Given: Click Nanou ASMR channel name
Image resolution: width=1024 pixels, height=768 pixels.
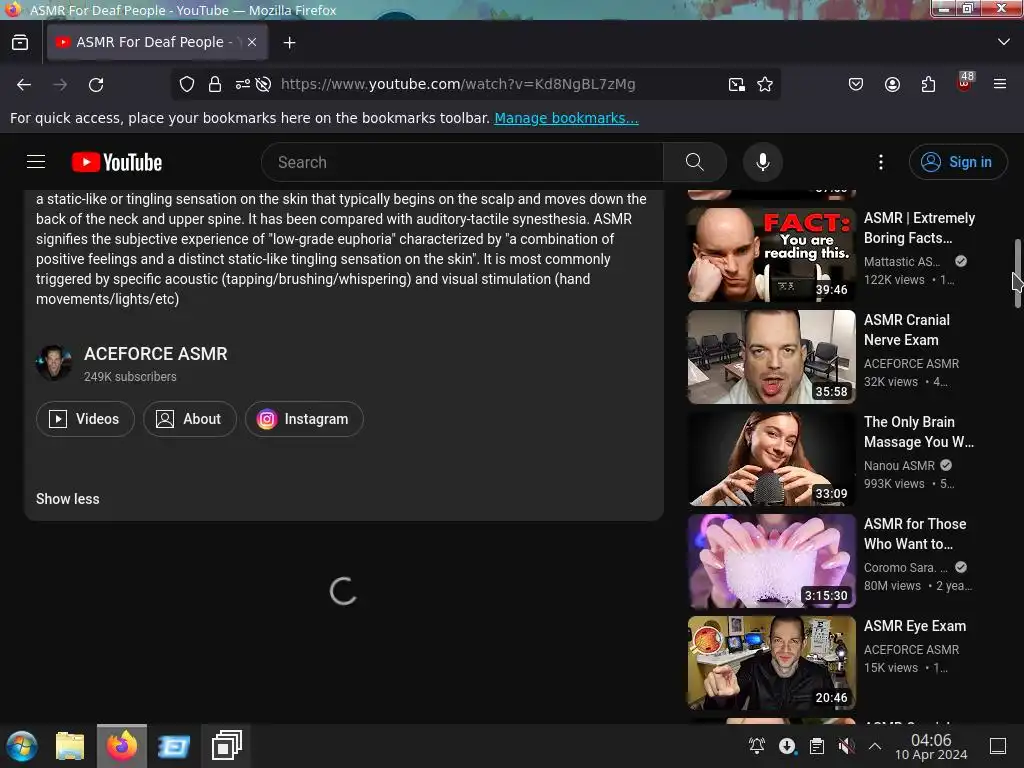Looking at the screenshot, I should [x=899, y=466].
